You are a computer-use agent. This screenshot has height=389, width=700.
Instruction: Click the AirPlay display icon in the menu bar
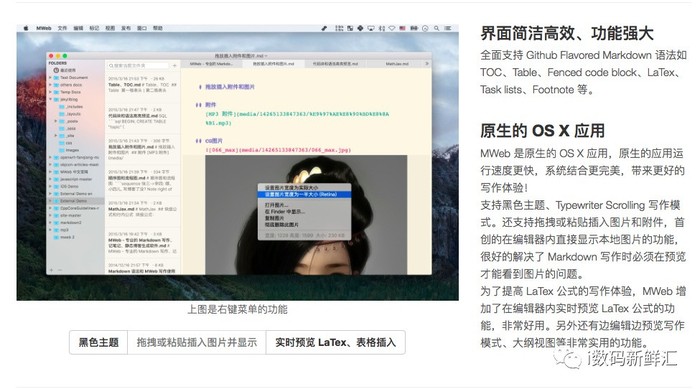coord(371,28)
